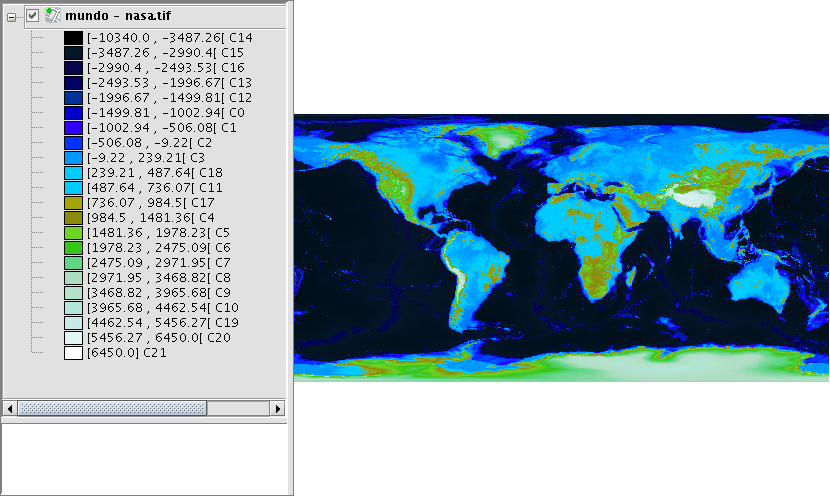Screen dimensions: 830x496
Task: Select legend text [4462.54 , 5456.27[ C19
Action: click(x=163, y=323)
